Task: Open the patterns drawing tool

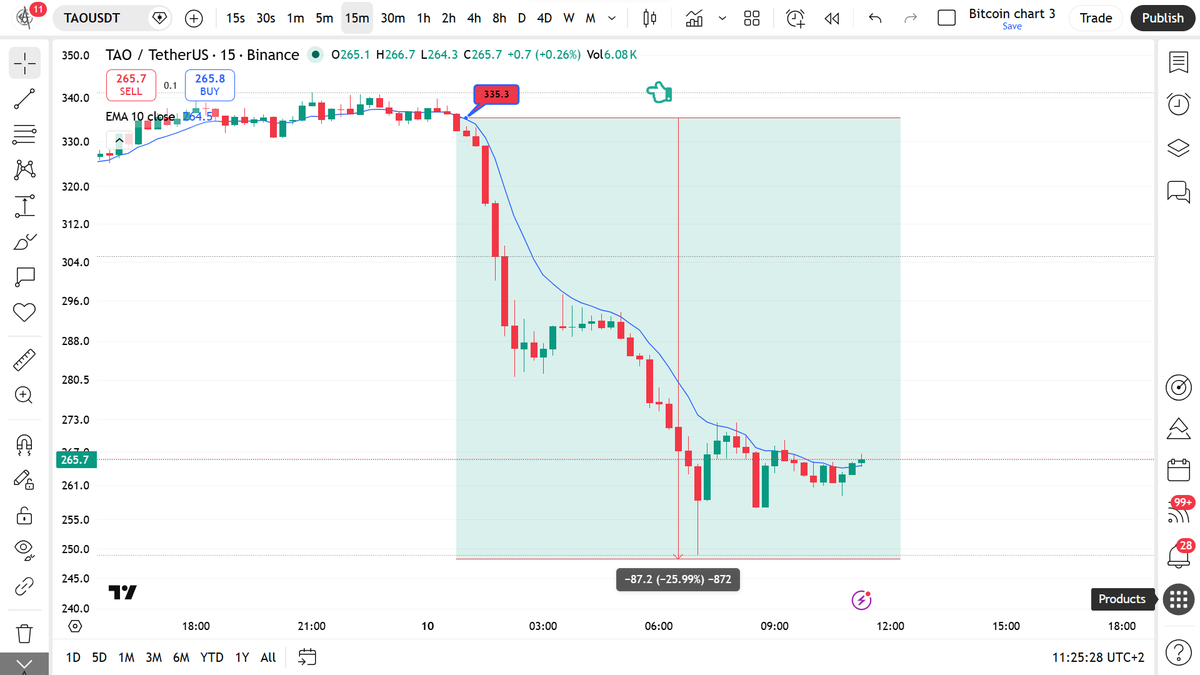Action: 25,170
